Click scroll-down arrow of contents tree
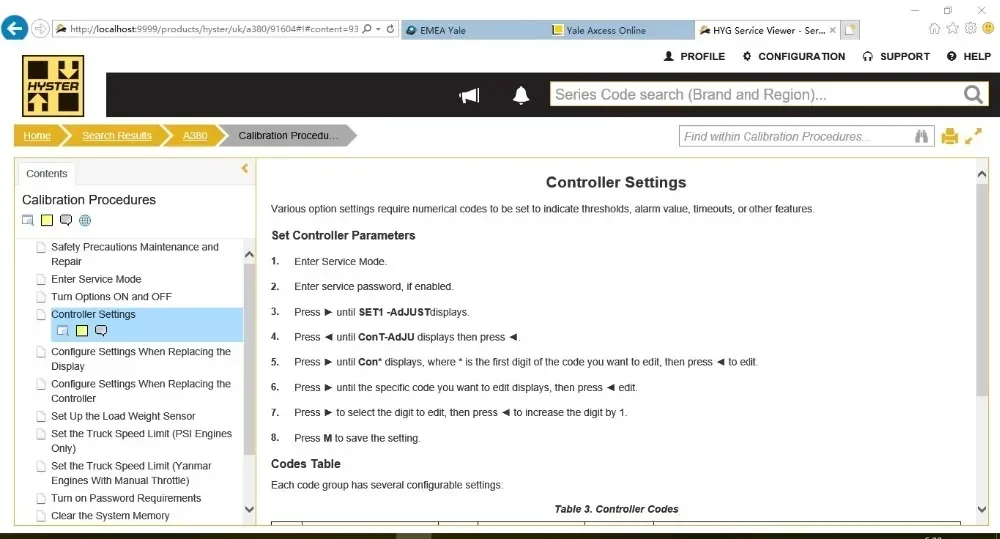Screen dimensions: 1000x539 (x=249, y=509)
